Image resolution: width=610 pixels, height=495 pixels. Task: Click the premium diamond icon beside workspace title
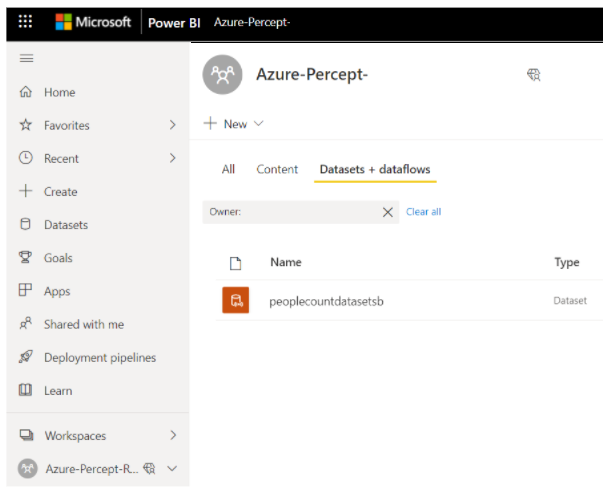[533, 74]
